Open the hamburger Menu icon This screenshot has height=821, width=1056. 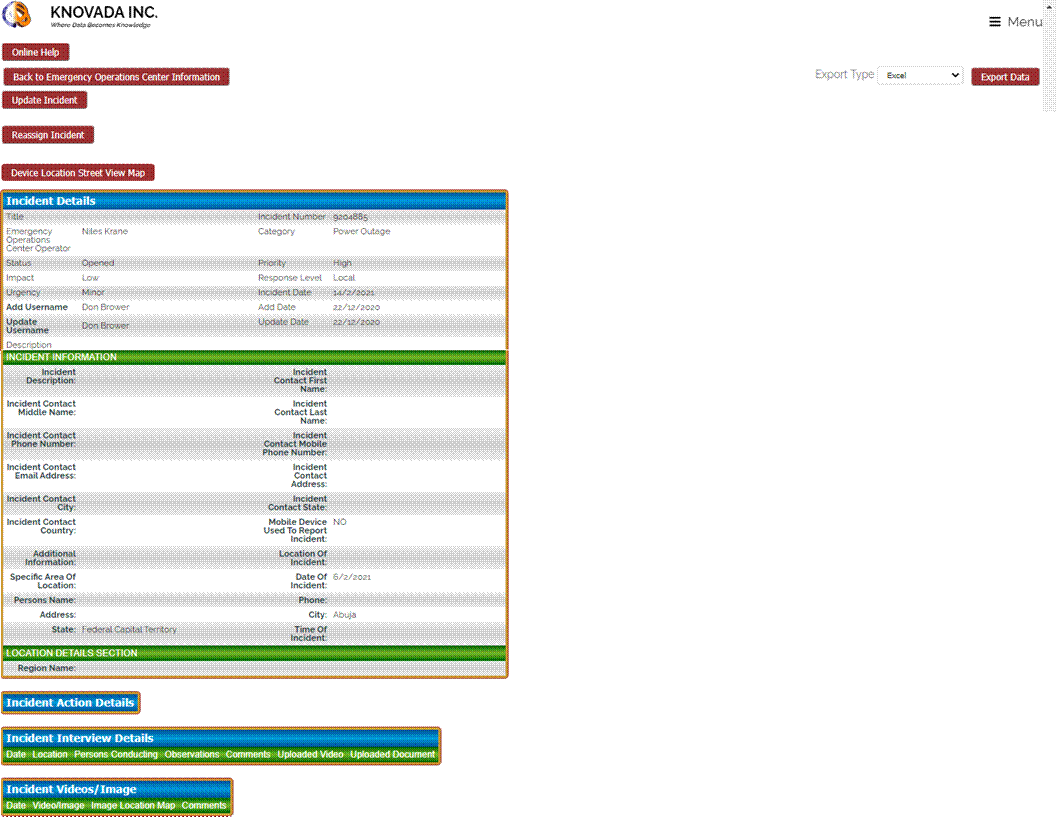[x=995, y=22]
